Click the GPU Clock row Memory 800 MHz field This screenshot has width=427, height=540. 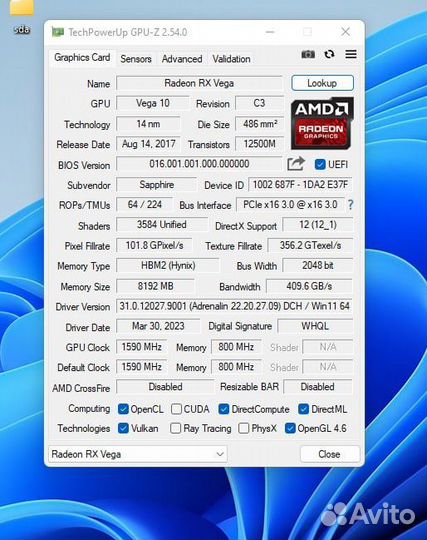236,347
